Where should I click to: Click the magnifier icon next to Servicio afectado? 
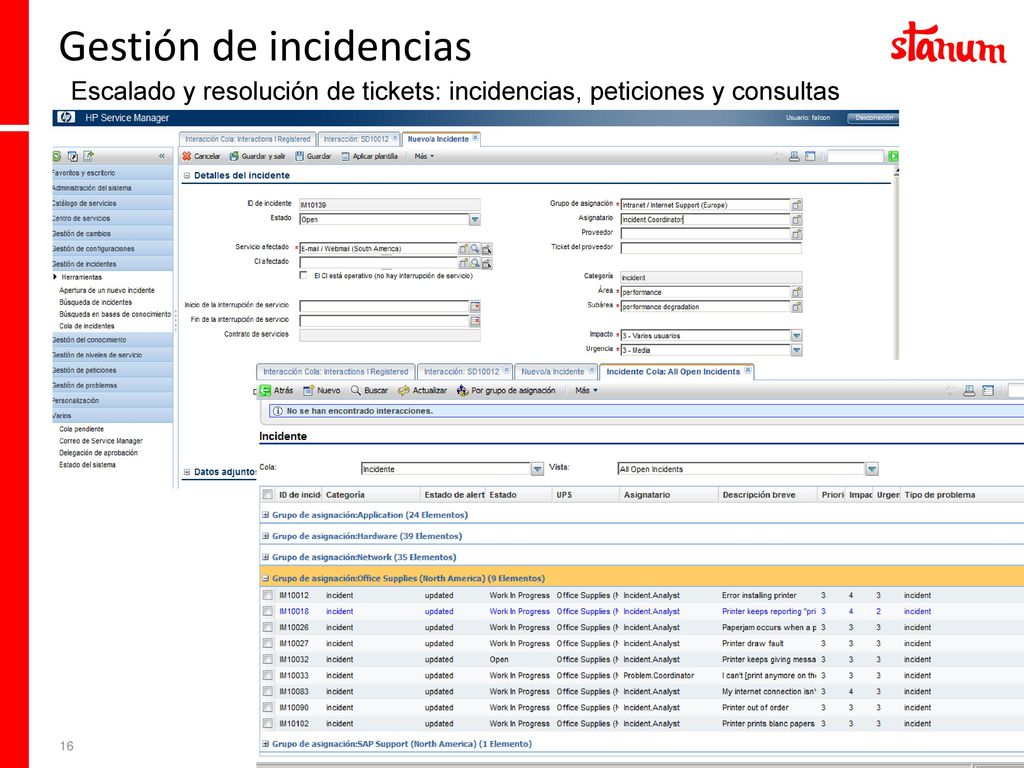[475, 248]
